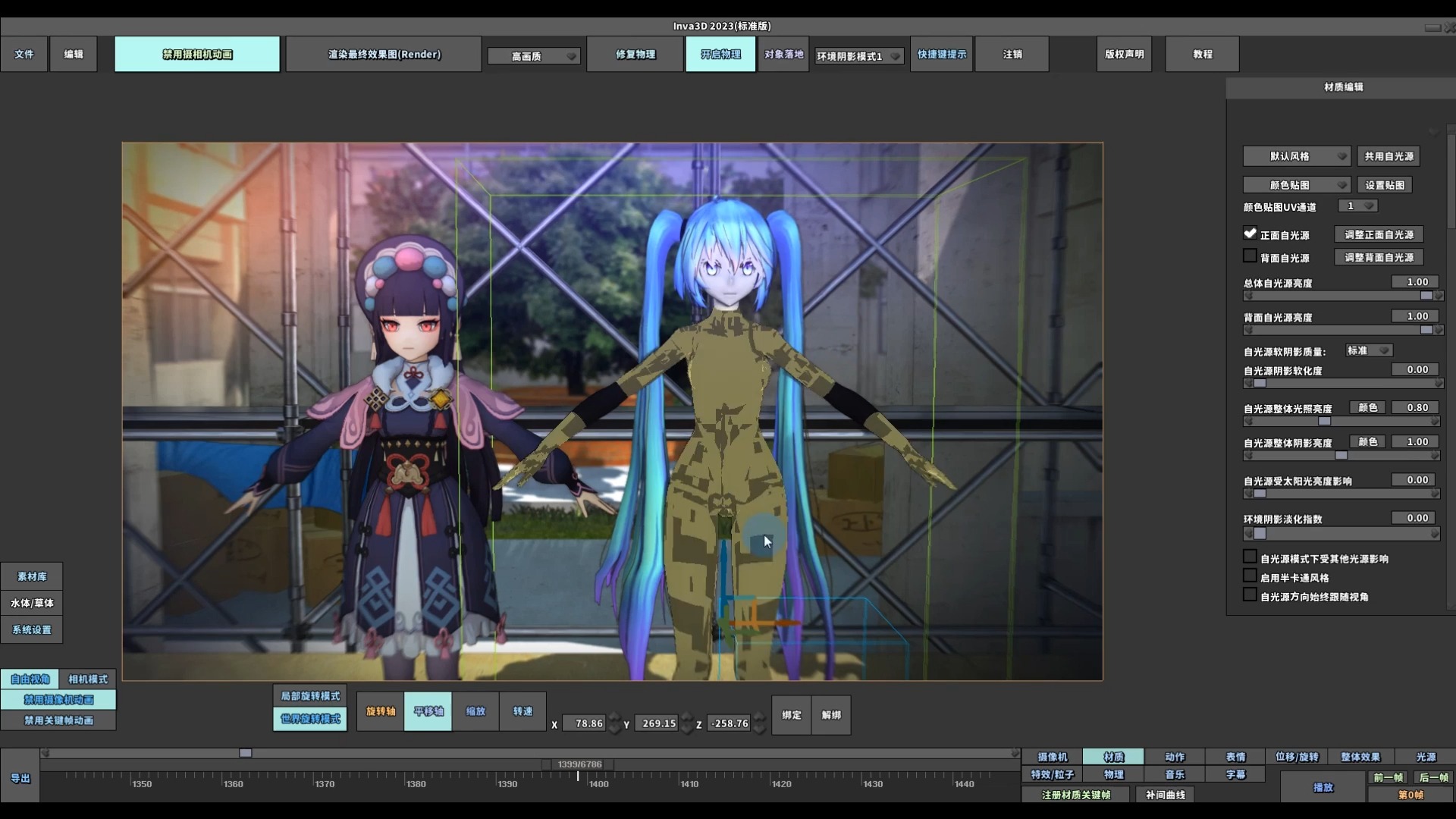Click 调整正面自光源 button
The image size is (1456, 819).
pyautogui.click(x=1379, y=235)
